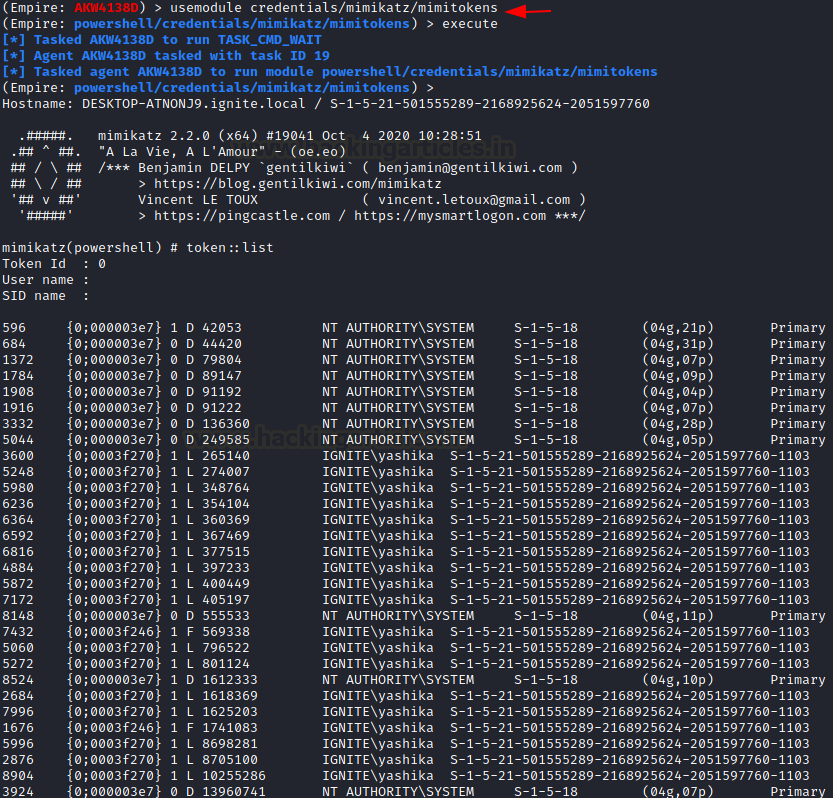
Task: Select token row 1372 with value 79804
Action: (x=414, y=360)
